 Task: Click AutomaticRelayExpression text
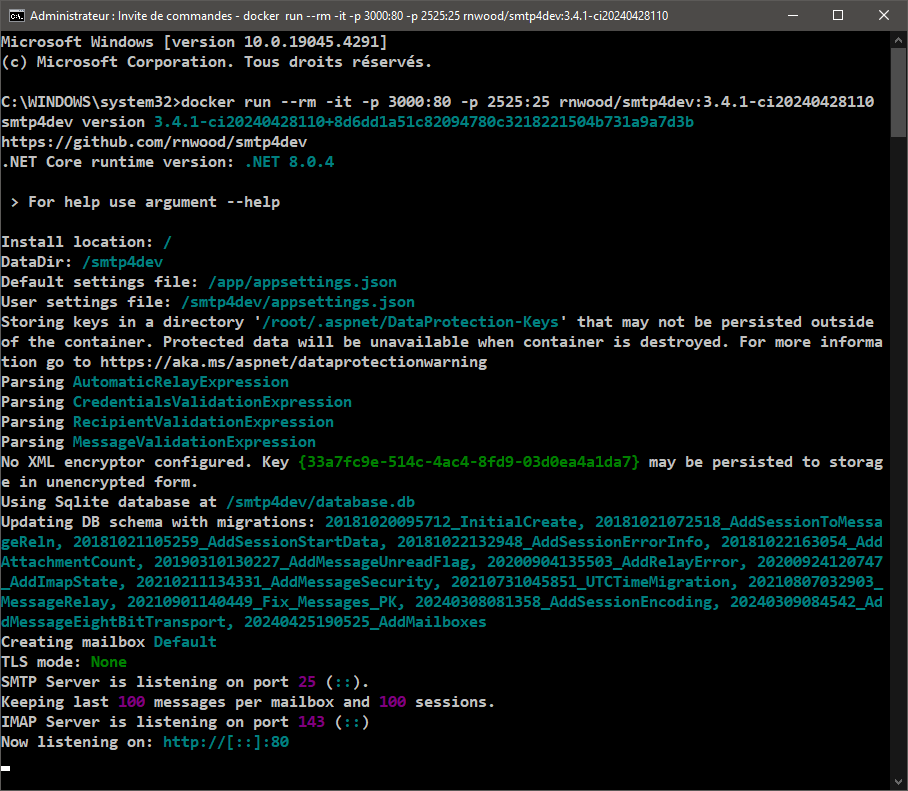click(x=181, y=382)
